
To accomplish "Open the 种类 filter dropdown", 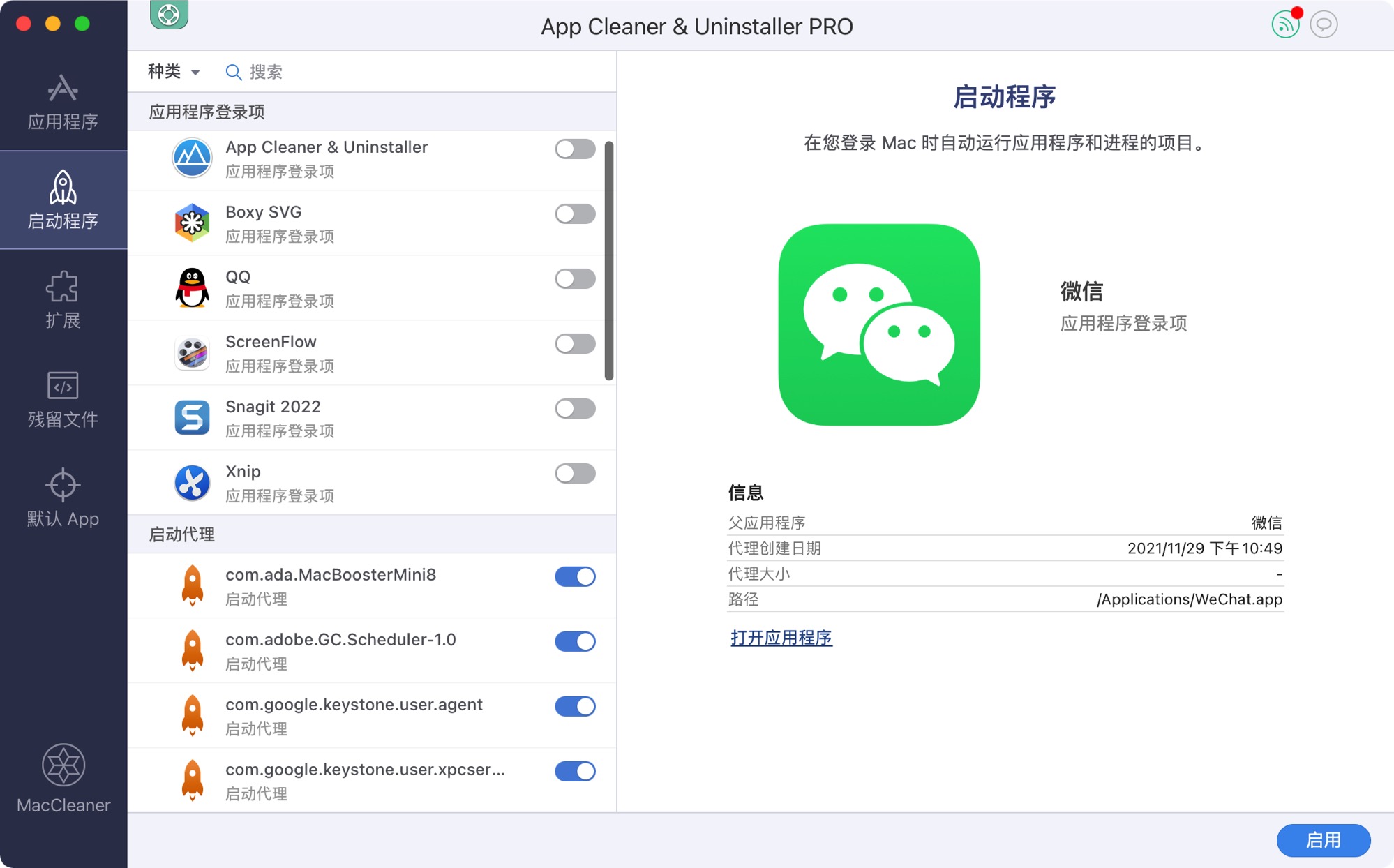I will point(174,72).
